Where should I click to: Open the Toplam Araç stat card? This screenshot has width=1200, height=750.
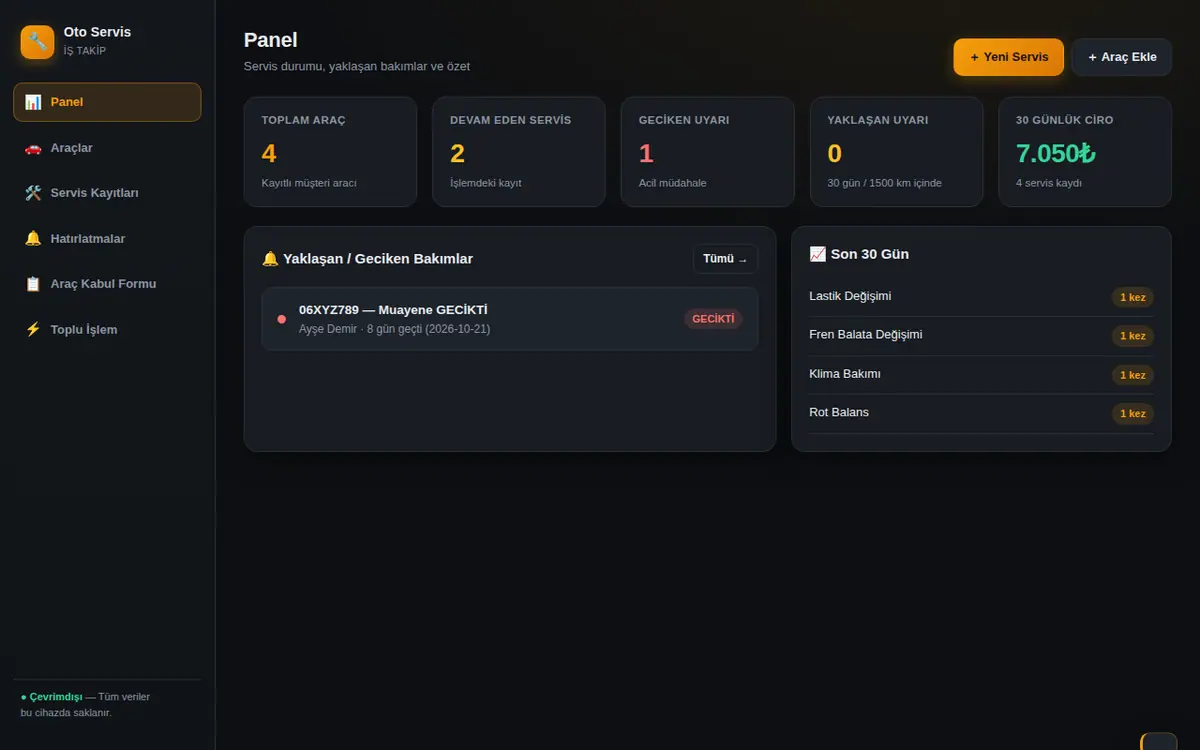(330, 152)
